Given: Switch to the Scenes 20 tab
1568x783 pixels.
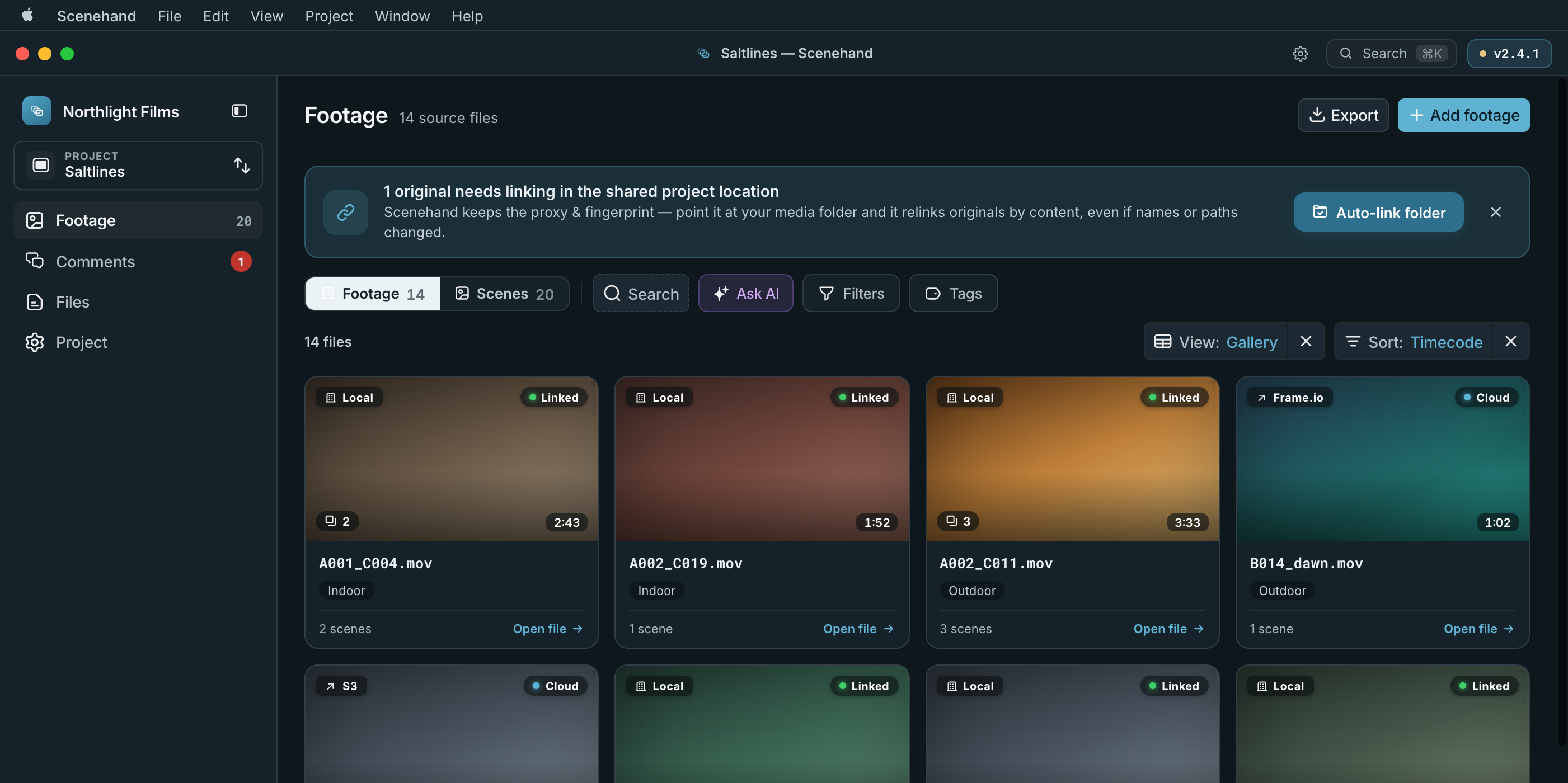Looking at the screenshot, I should [504, 294].
